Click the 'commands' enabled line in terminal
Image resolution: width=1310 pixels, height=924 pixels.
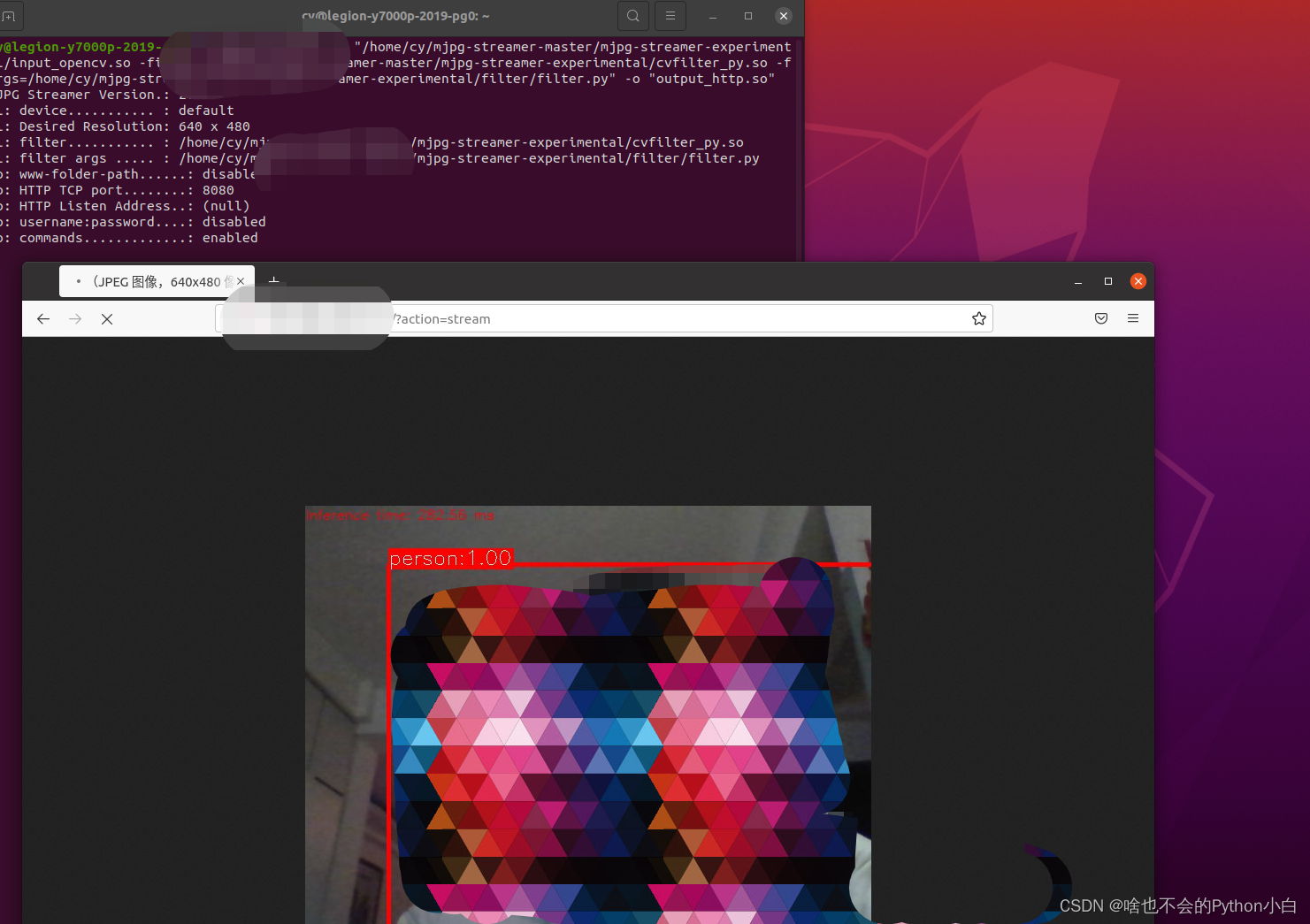(x=129, y=238)
